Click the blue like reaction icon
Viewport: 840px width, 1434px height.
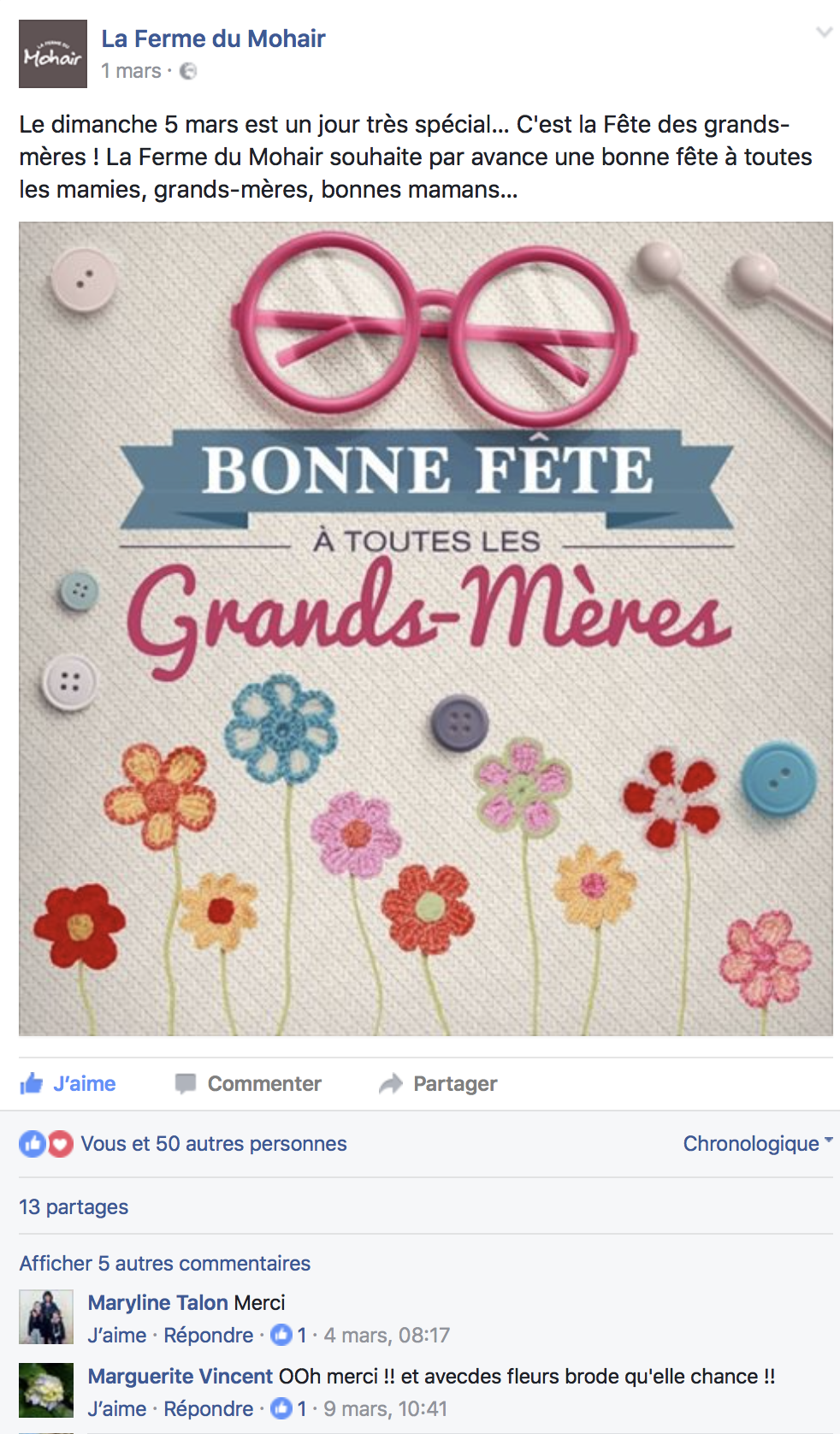coord(33,1144)
